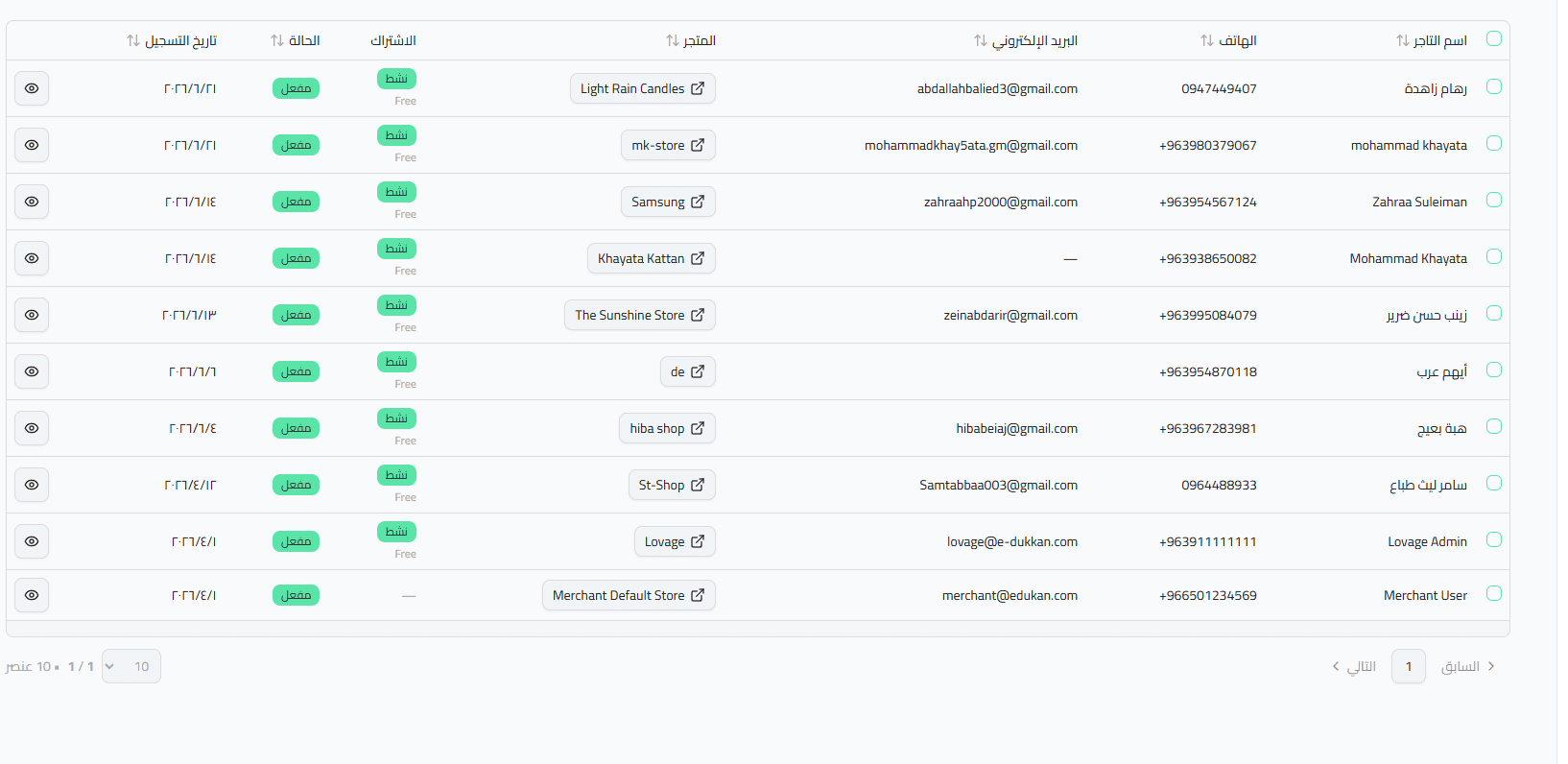1568x764 pixels.
Task: Go to previous page (السابق)
Action: pos(1468,666)
